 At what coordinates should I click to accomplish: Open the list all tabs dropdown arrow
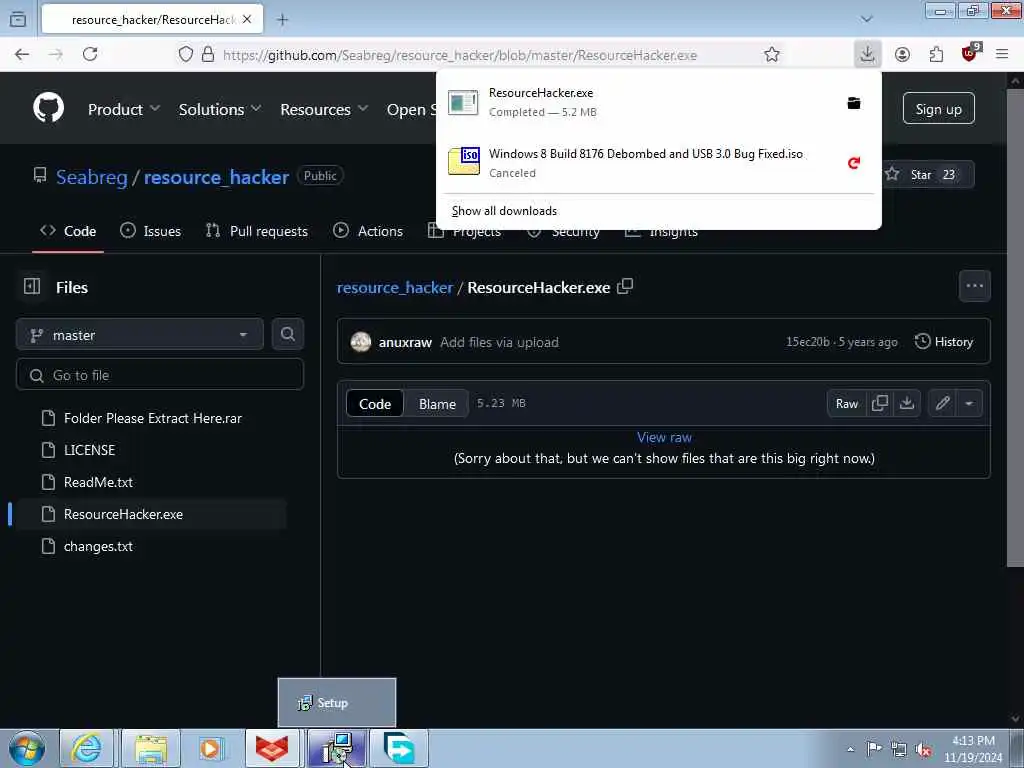point(867,19)
